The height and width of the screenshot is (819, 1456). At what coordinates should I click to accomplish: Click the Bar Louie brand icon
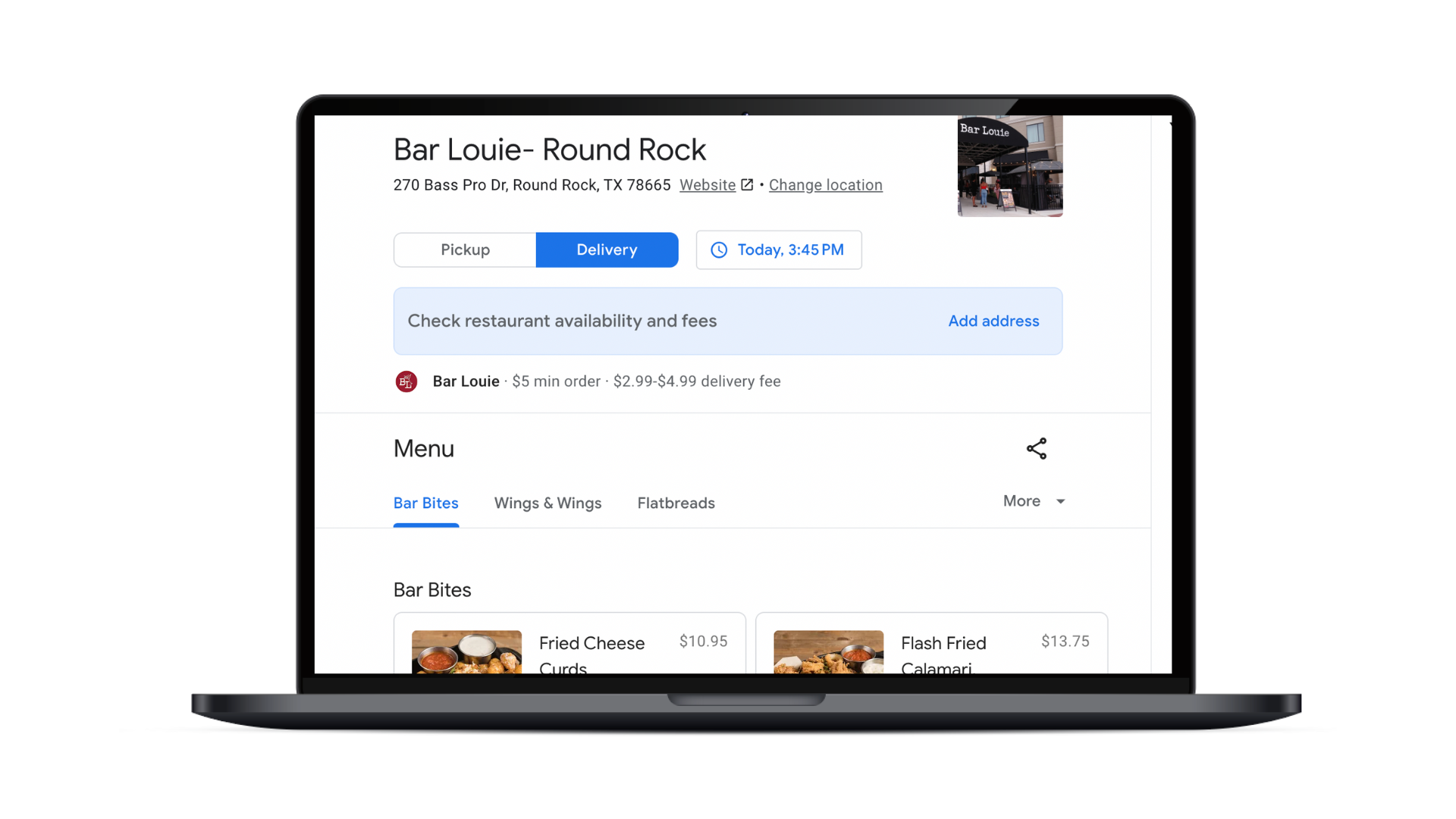(x=406, y=381)
